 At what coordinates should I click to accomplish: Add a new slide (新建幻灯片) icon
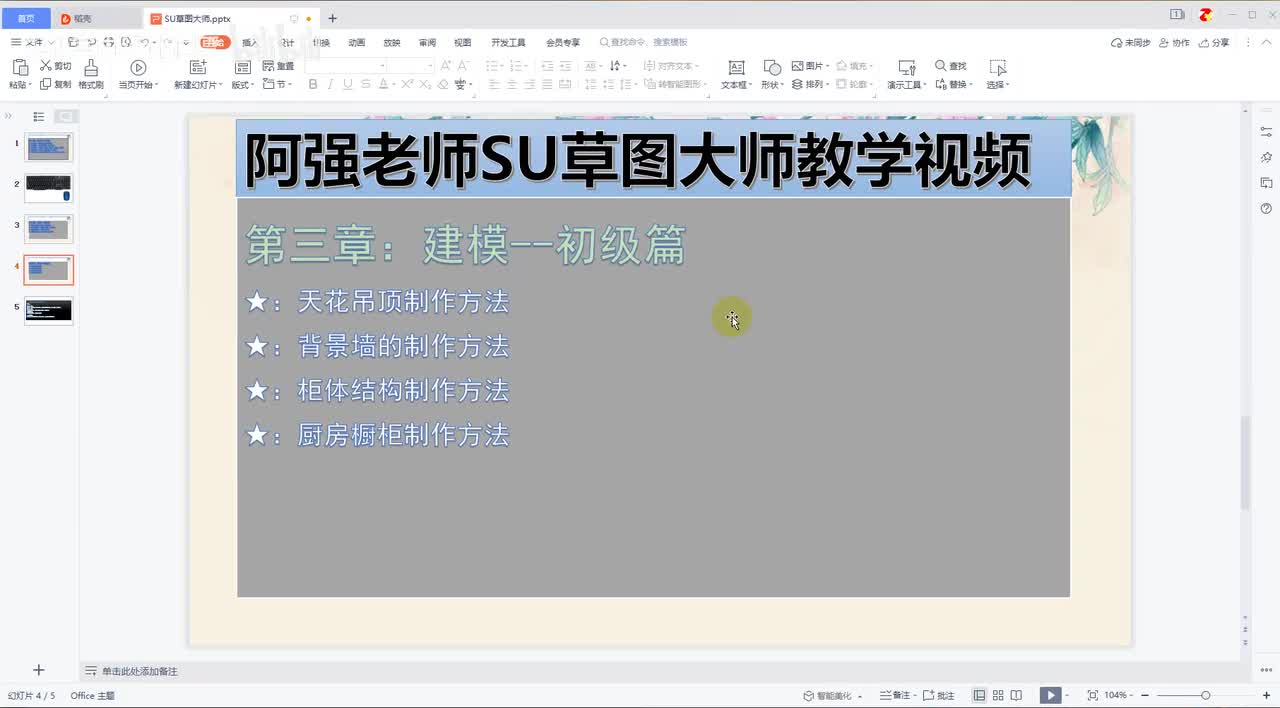coord(197,67)
